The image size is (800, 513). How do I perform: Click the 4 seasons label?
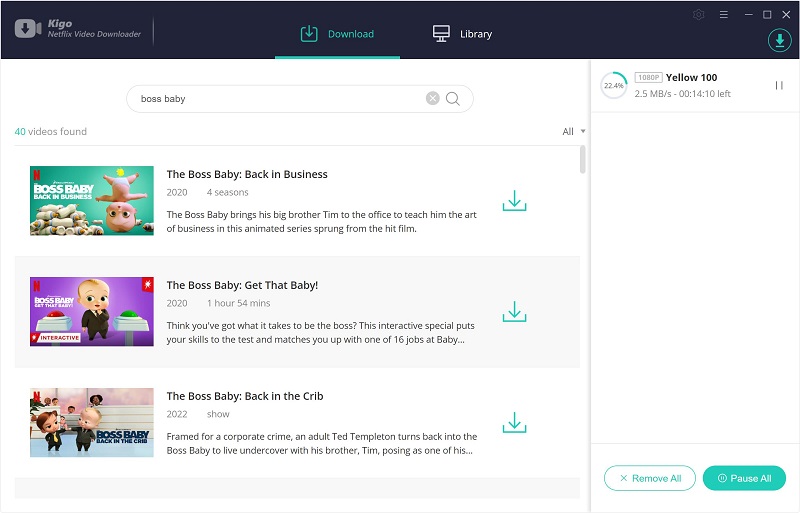[228, 192]
